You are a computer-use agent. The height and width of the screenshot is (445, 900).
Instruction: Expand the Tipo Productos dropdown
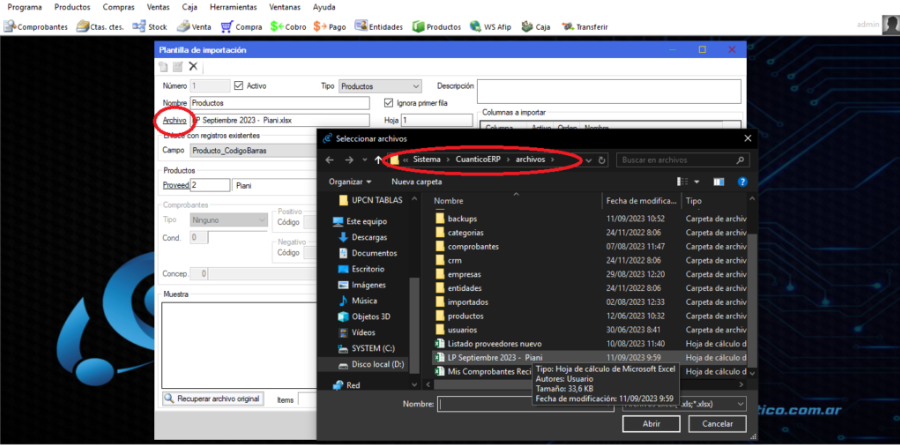coord(415,87)
